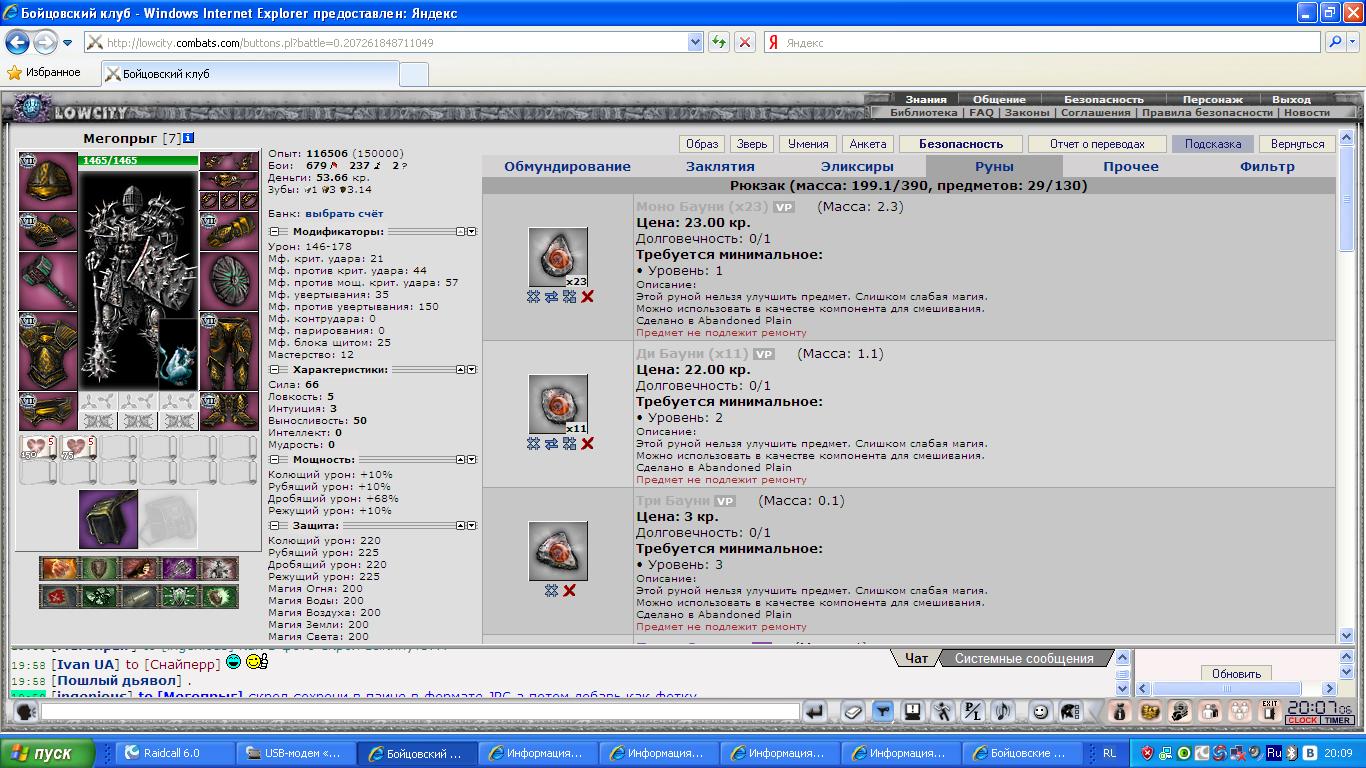Image resolution: width=1366 pixels, height=768 pixels.
Task: Switch to USB-модем window in taskbar
Action: click(298, 753)
